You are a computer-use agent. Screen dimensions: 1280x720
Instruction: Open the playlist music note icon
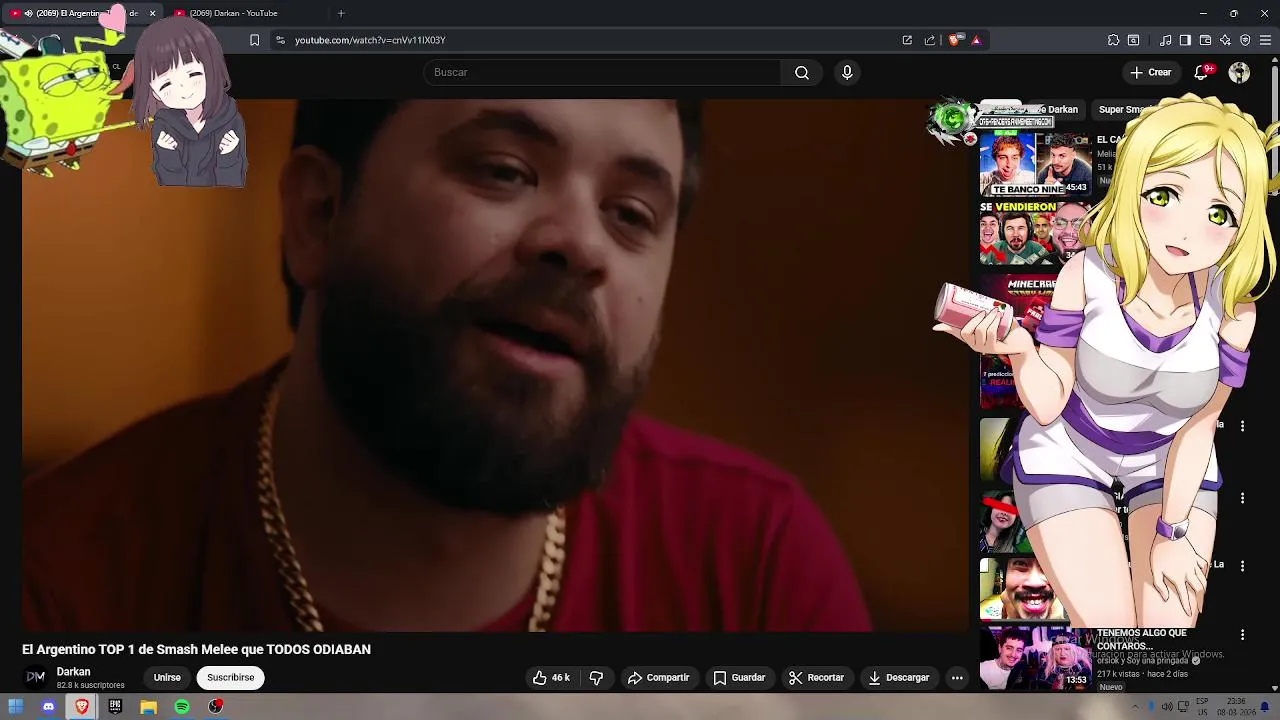(x=1166, y=40)
